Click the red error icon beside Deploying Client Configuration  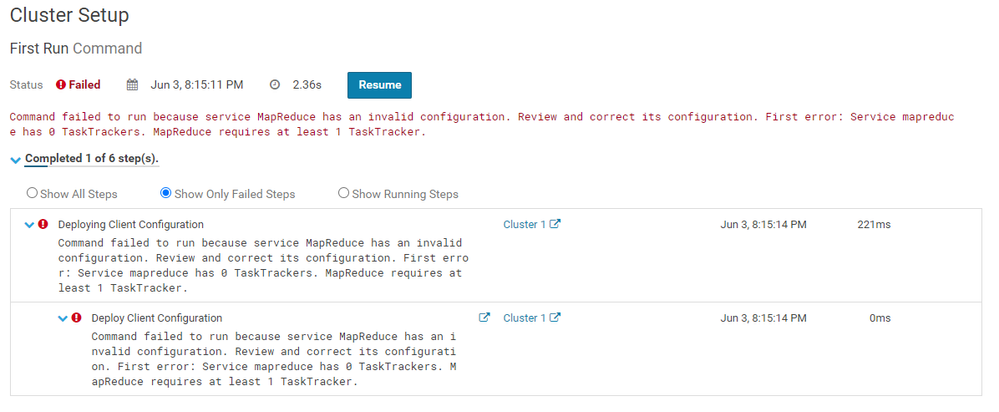point(43,224)
